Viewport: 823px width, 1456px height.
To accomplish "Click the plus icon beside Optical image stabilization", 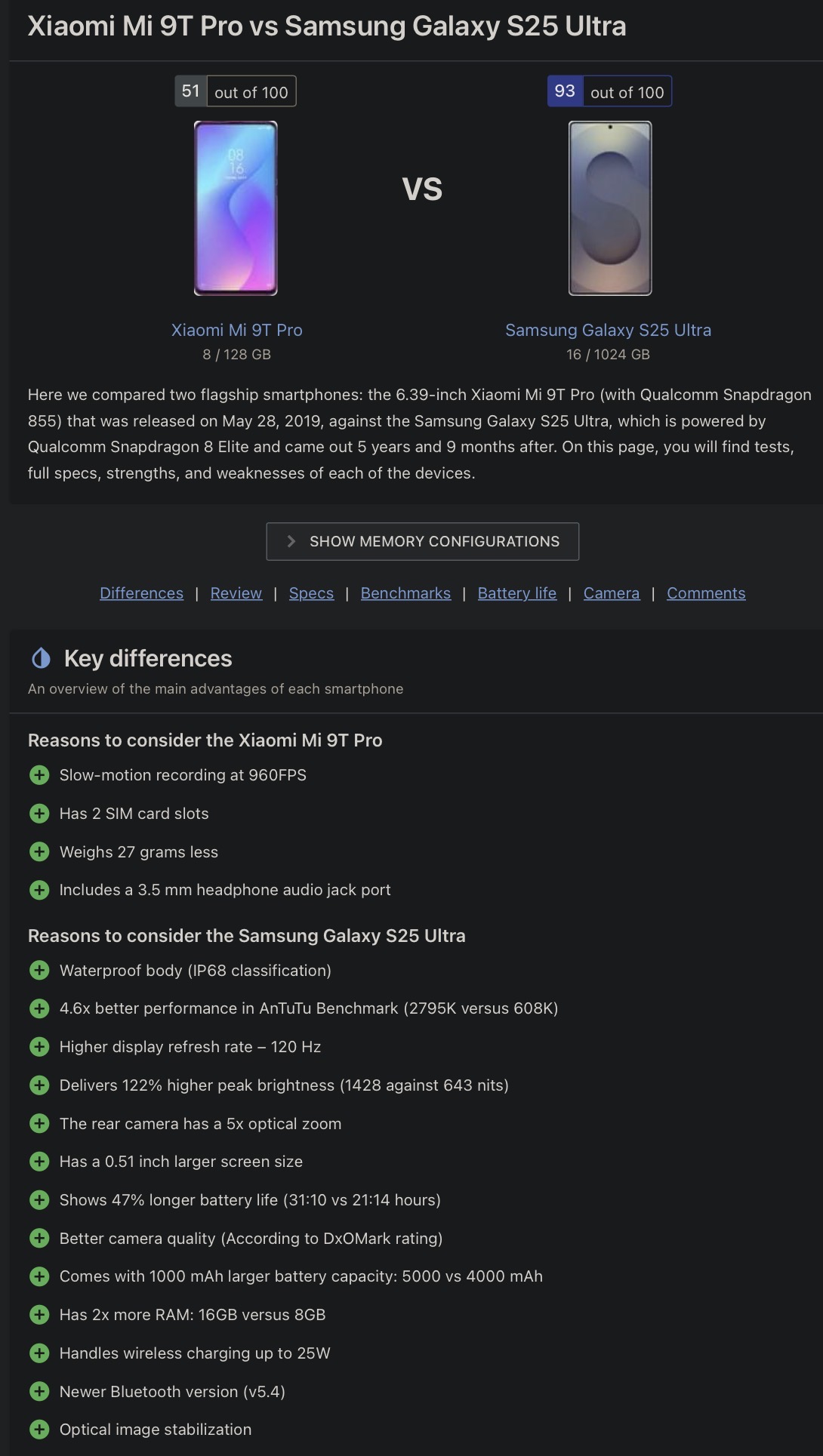I will tap(39, 1430).
